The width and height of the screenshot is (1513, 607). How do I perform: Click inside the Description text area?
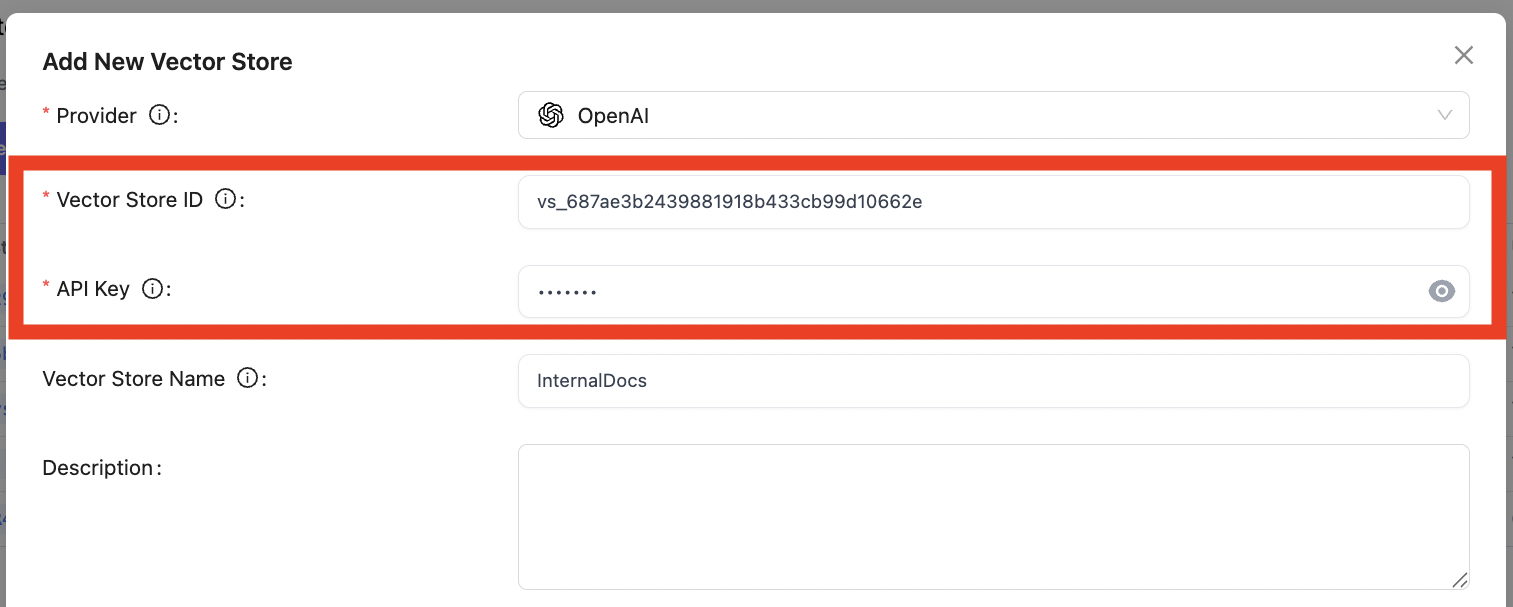coord(993,516)
